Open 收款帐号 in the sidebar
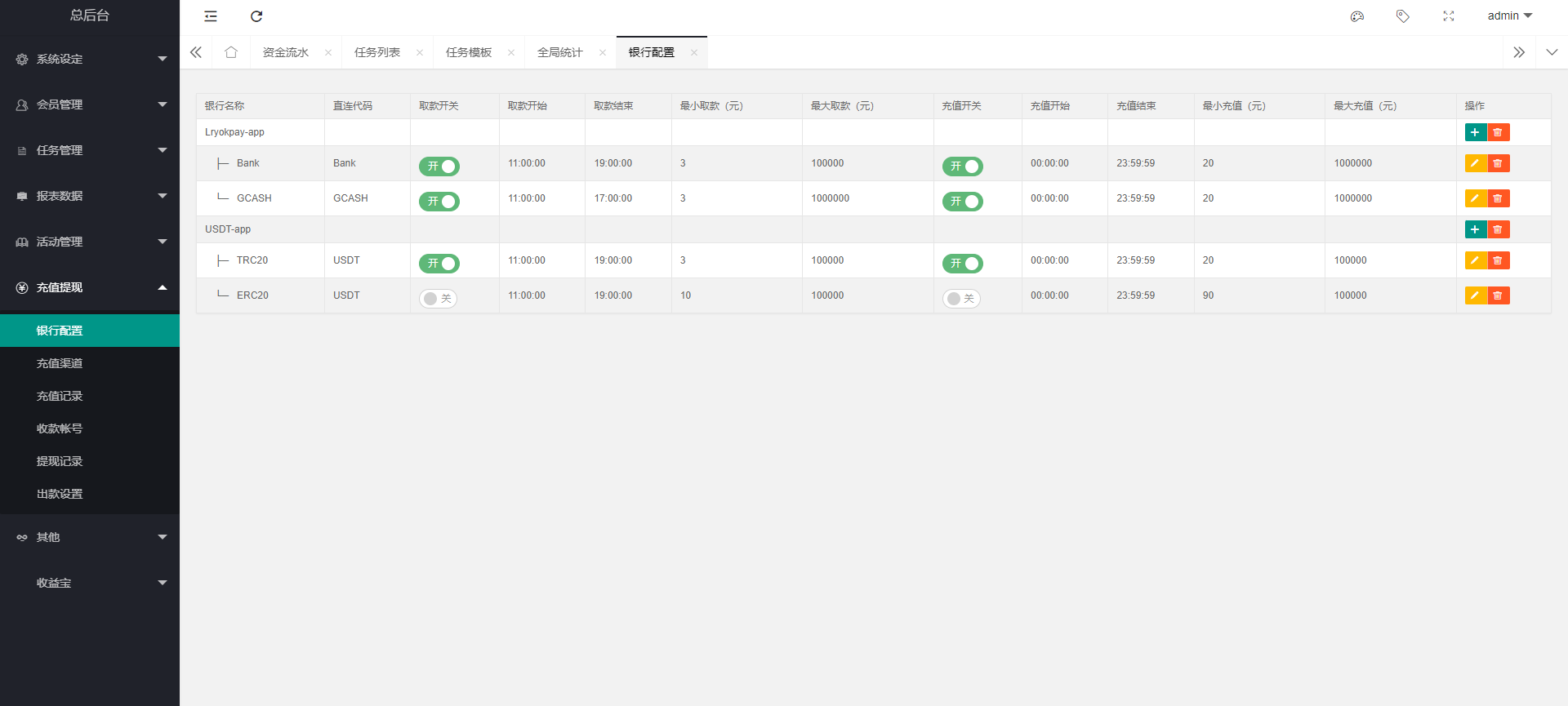The width and height of the screenshot is (1568, 706). [90, 428]
